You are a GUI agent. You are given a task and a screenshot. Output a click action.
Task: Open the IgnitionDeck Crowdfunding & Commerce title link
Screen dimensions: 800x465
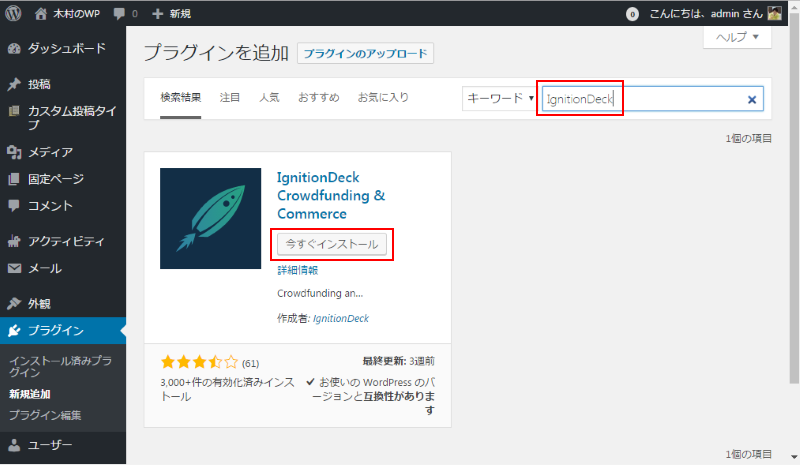(331, 195)
